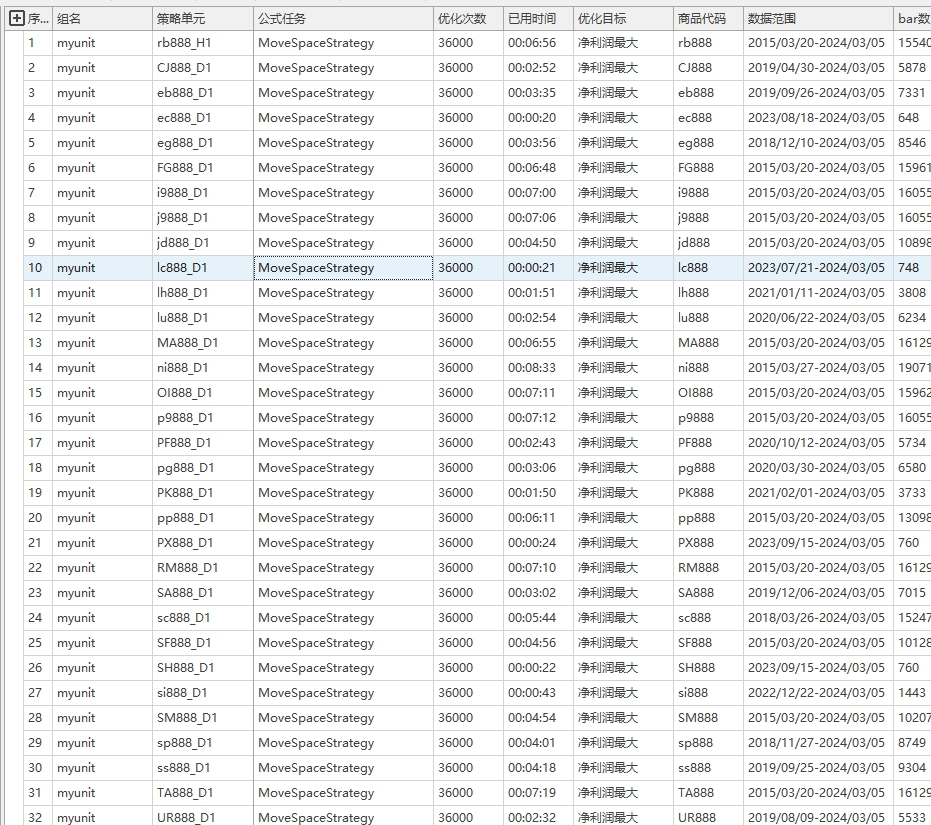Click the 公式任务 column header

(282, 19)
